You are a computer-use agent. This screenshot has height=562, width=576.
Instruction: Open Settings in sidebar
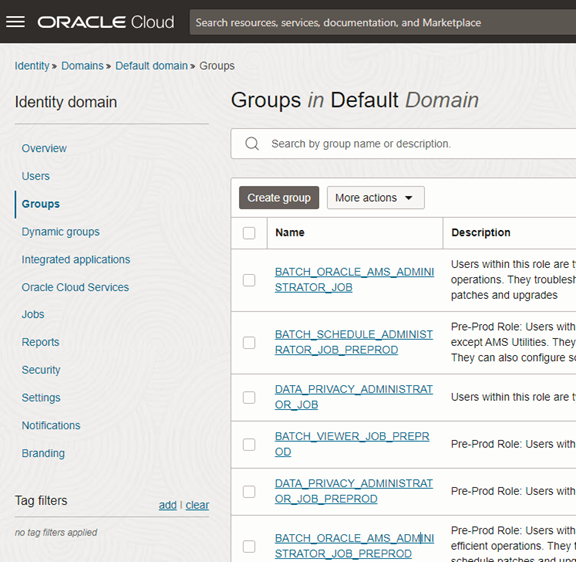(41, 398)
